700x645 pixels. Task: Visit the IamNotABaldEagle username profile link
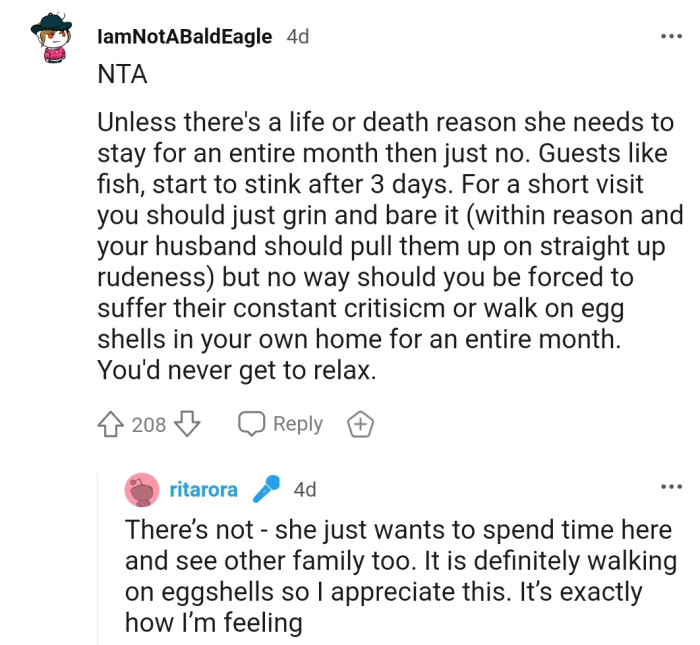pyautogui.click(x=185, y=37)
